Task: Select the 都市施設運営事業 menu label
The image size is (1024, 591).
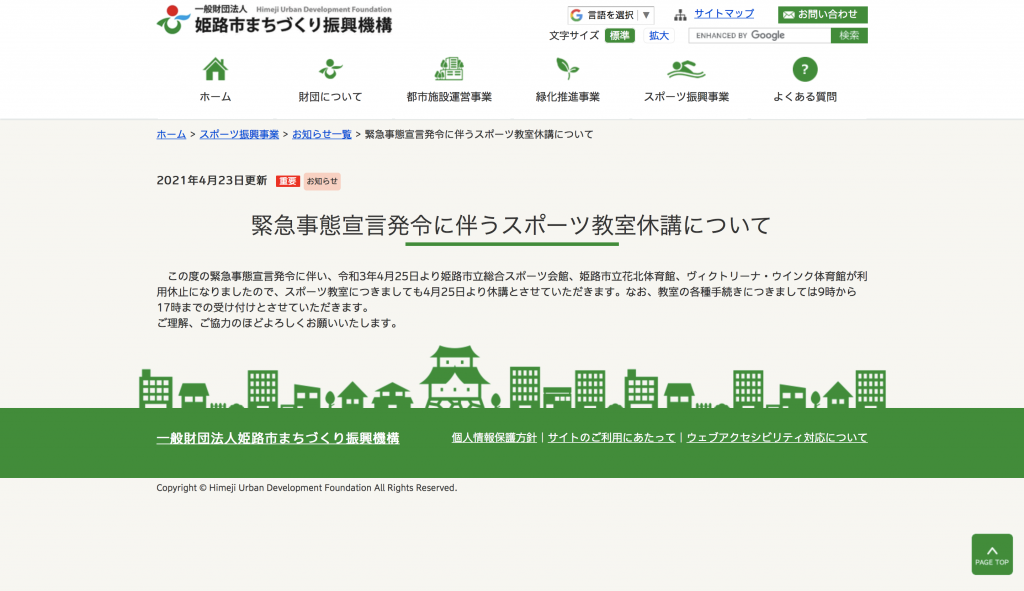Action: pos(449,97)
